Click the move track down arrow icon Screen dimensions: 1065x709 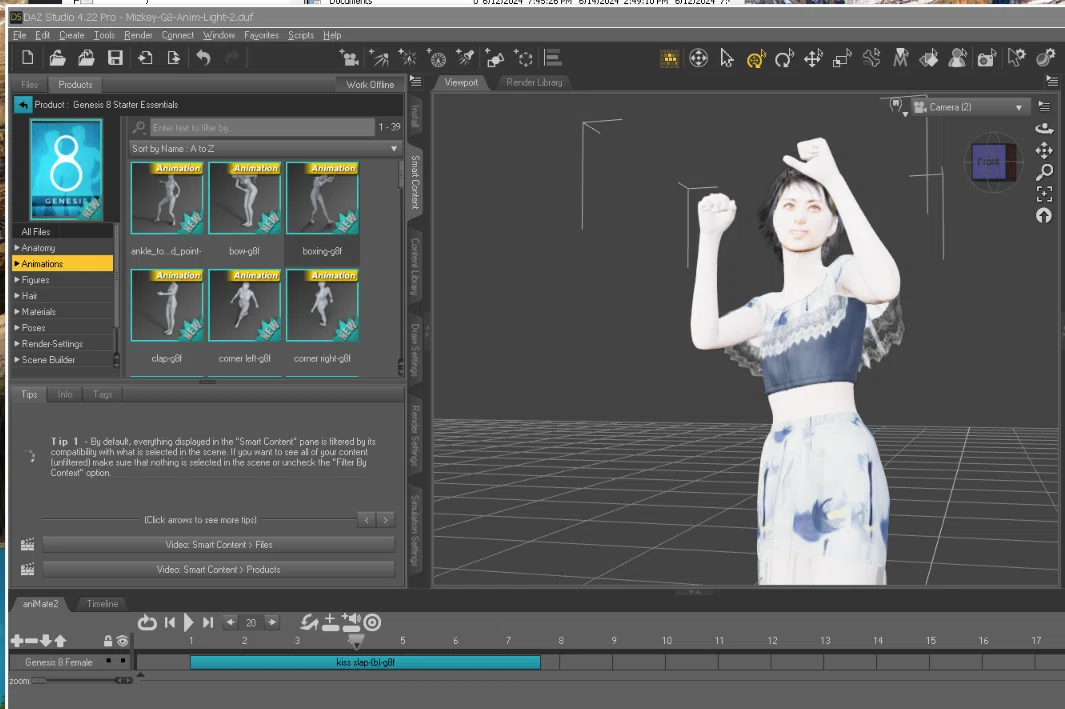click(46, 640)
